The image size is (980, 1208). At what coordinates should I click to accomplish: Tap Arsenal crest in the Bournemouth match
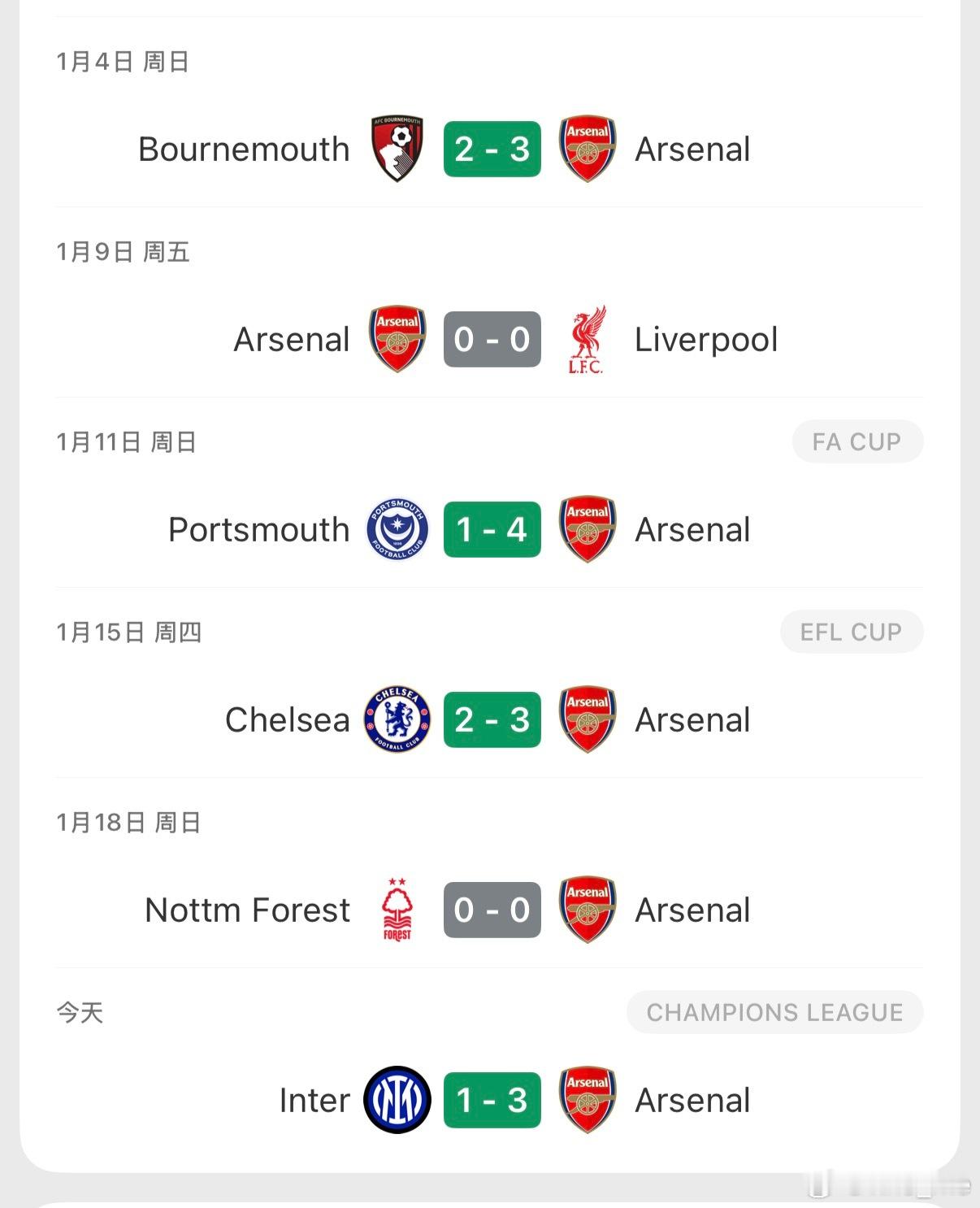point(588,149)
